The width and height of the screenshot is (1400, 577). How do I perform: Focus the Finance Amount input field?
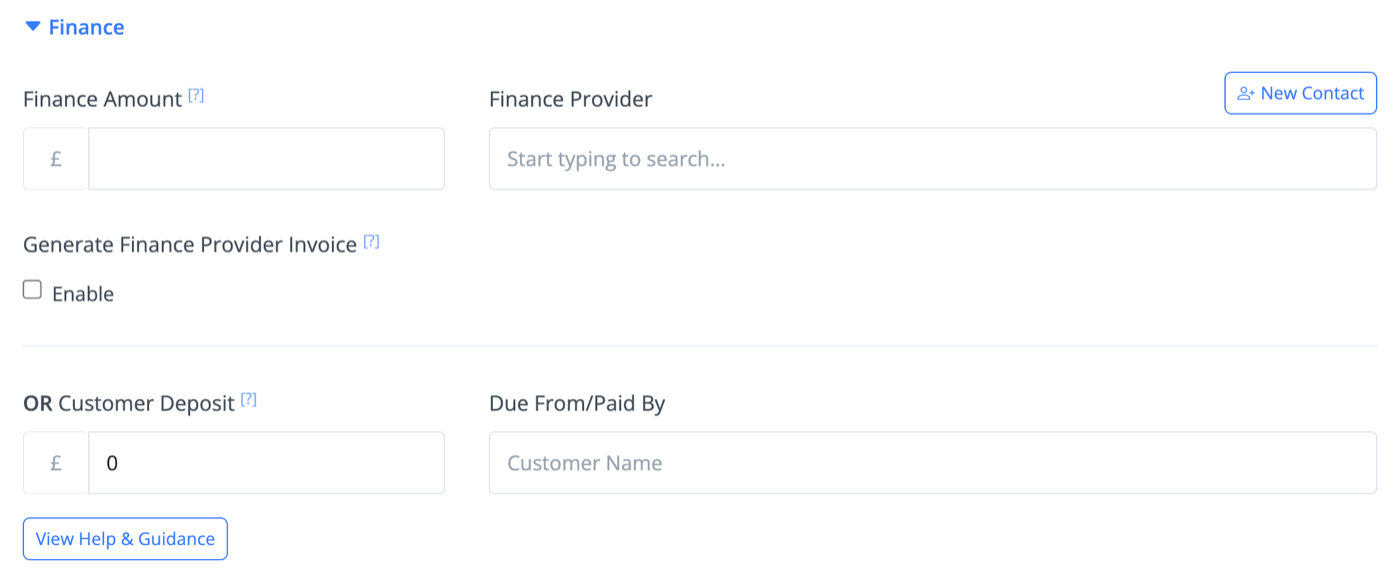click(266, 158)
